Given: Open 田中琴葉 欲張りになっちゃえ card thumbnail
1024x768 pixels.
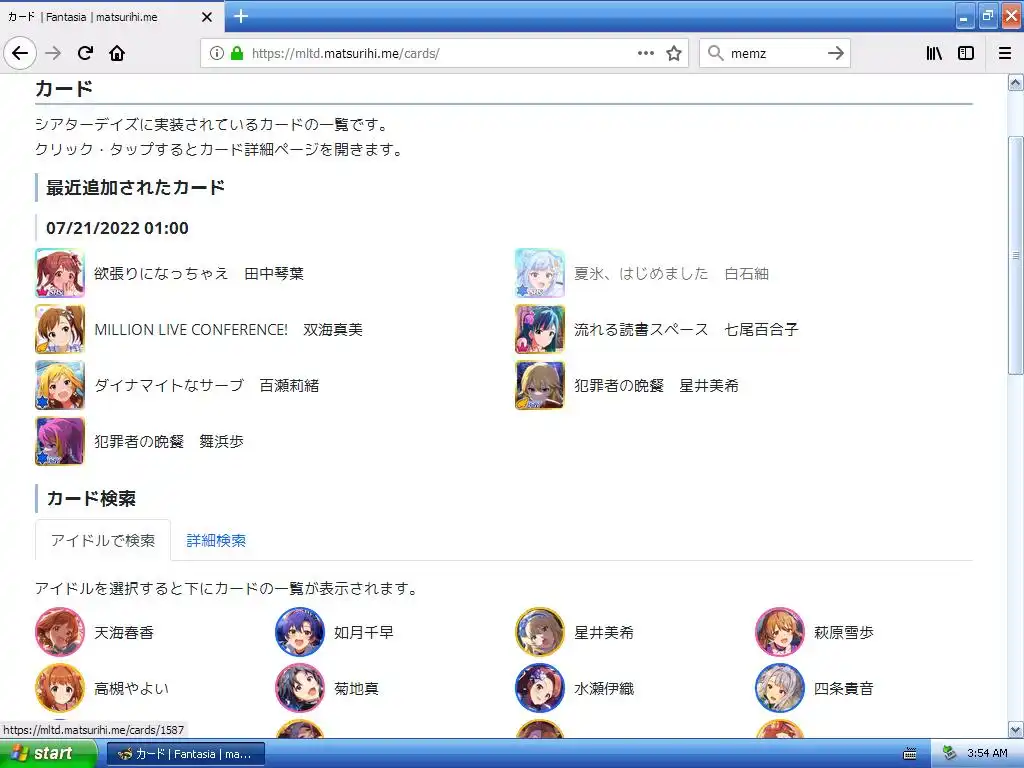Looking at the screenshot, I should [59, 273].
